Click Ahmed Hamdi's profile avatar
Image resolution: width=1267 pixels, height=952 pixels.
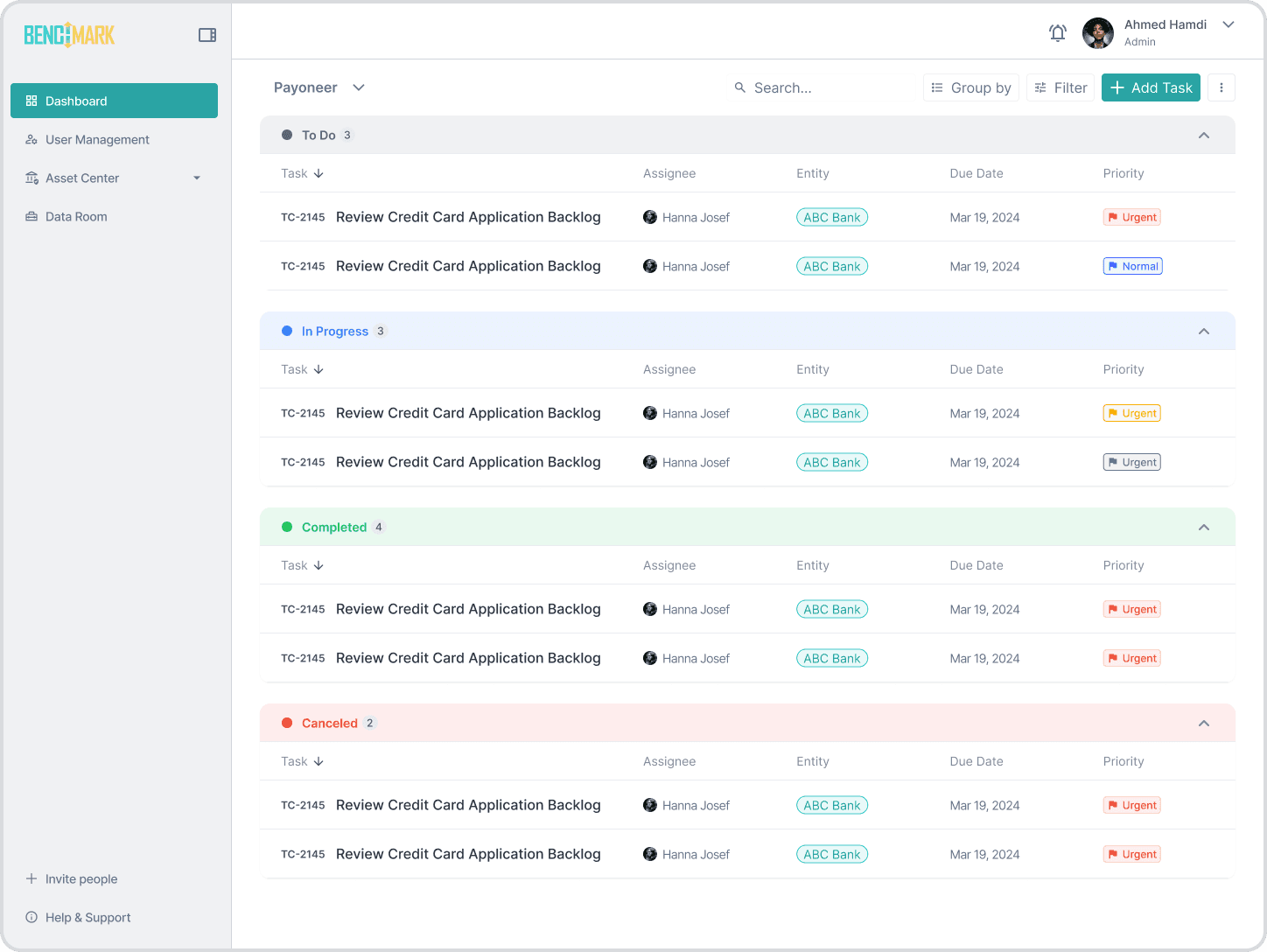1098,33
